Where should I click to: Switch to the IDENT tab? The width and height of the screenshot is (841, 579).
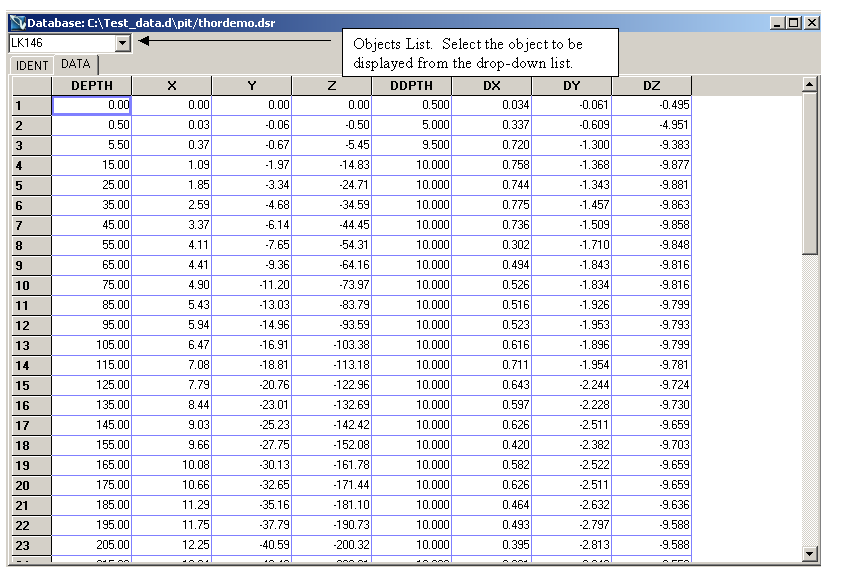[32, 65]
